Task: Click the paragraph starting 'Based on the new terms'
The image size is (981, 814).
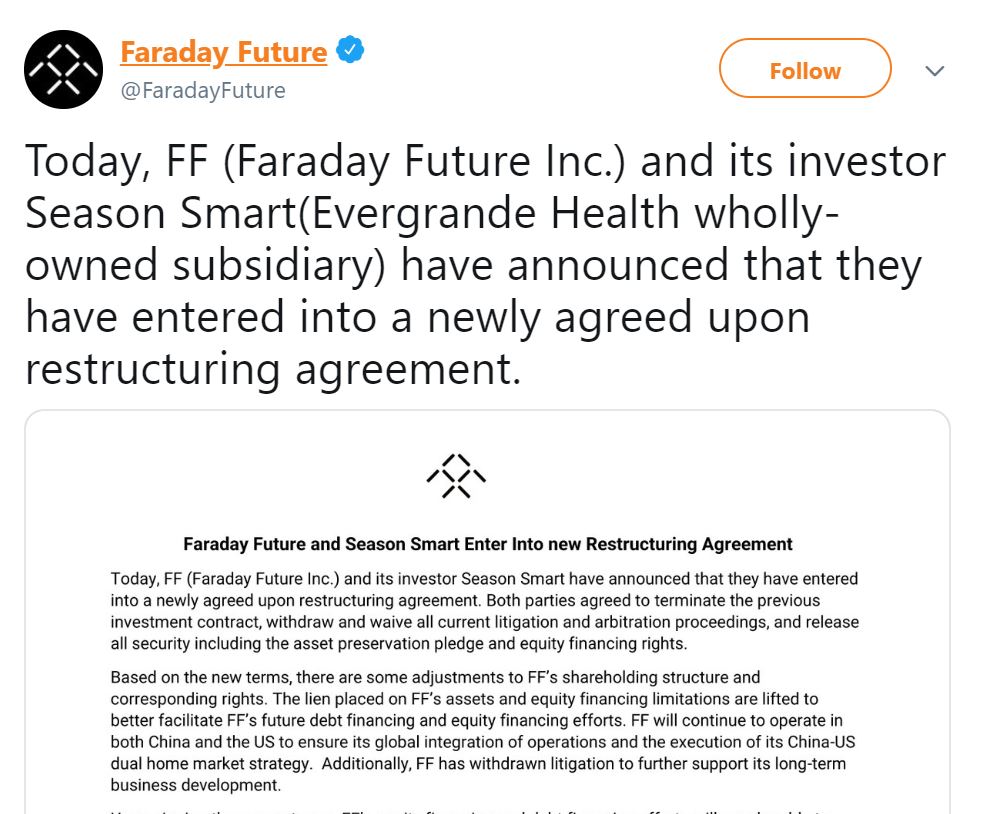Action: [x=483, y=731]
